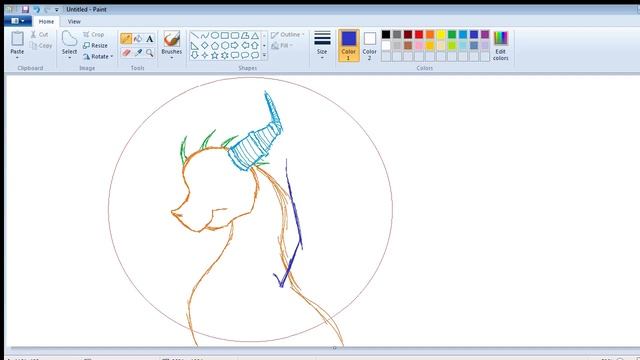The image size is (640, 360).
Task: Pick the green color swatch
Action: (452, 35)
